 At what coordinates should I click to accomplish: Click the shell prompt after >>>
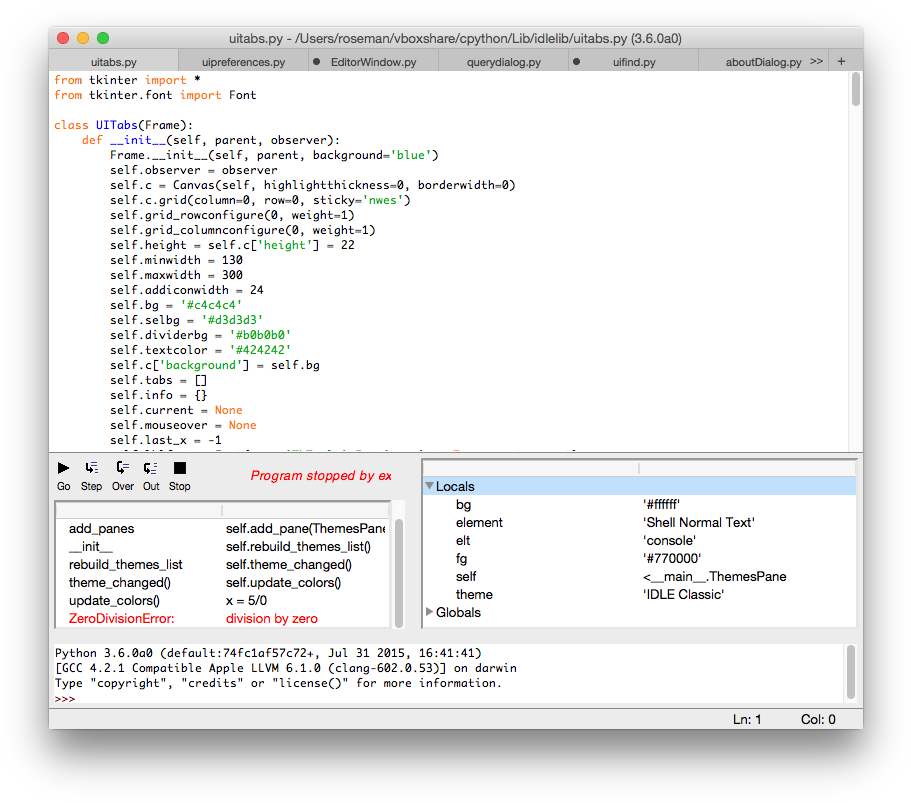85,698
